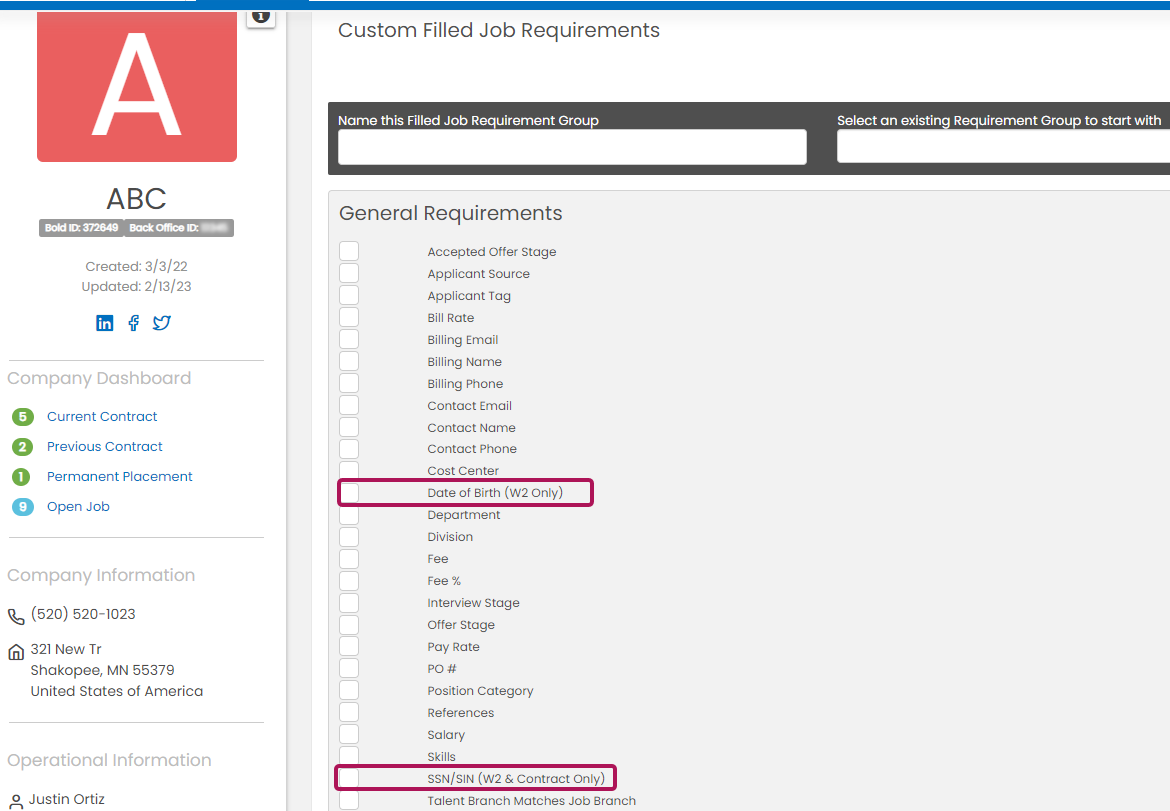Tick the Accepted Offer Stage checkbox
Viewport: 1170px width, 811px height.
coord(349,252)
